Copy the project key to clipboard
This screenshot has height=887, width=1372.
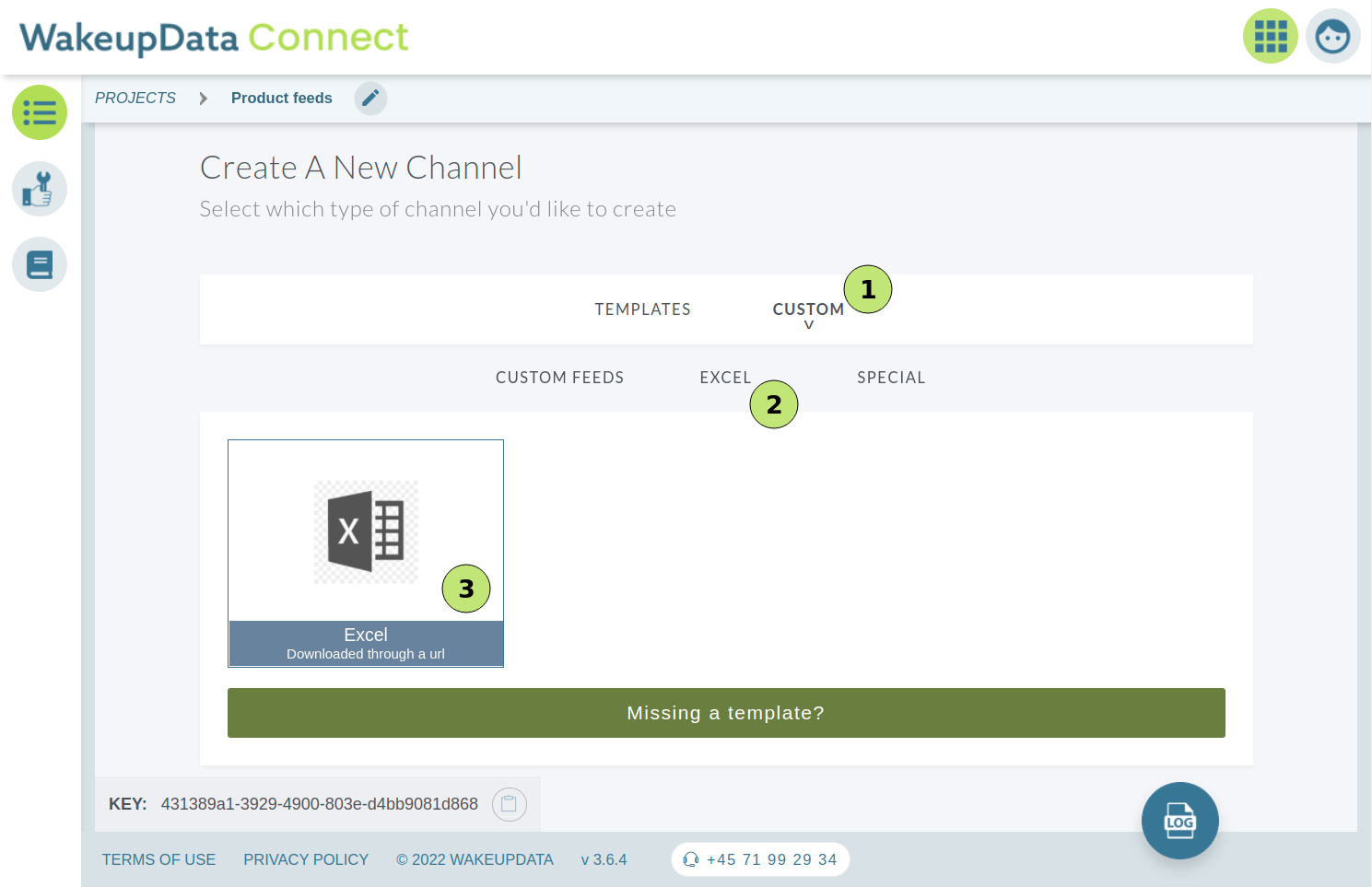tap(509, 804)
